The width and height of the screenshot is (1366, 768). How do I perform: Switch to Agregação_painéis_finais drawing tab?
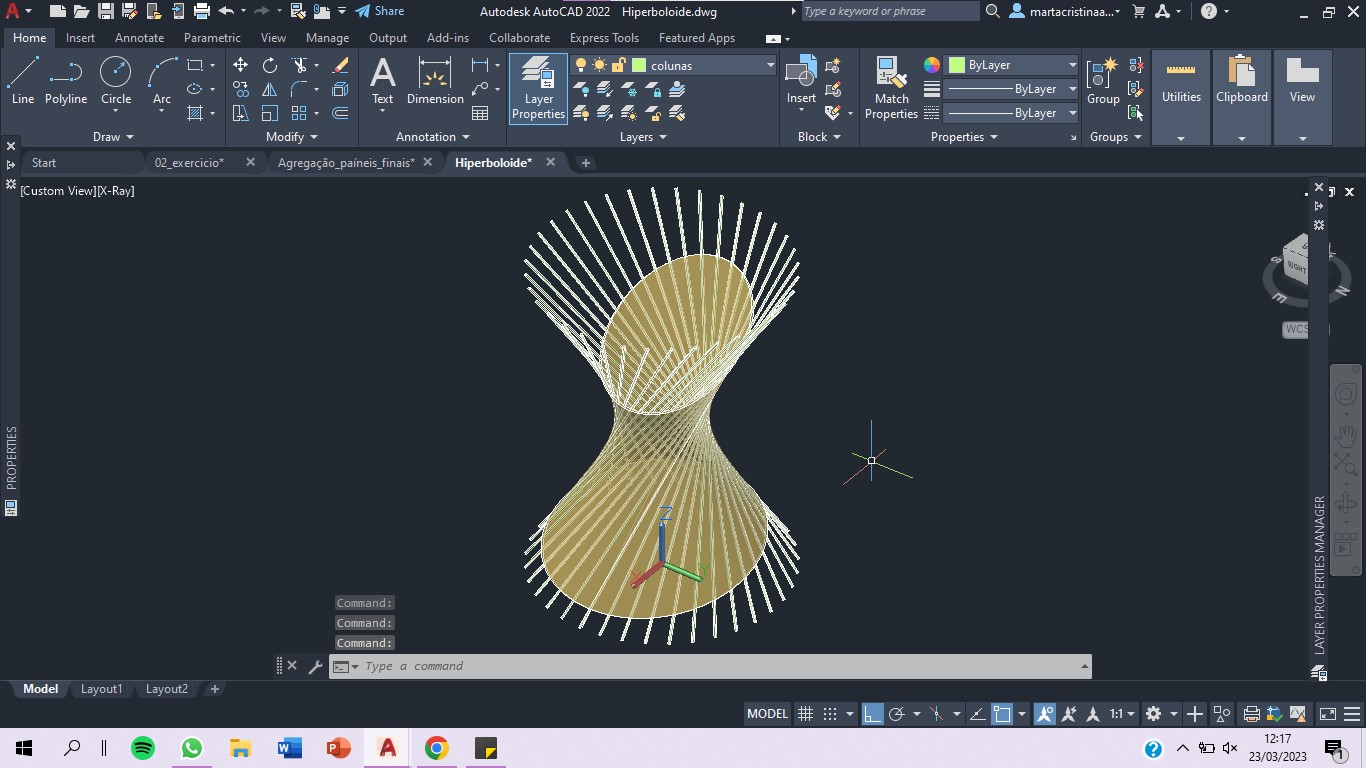pyautogui.click(x=346, y=162)
